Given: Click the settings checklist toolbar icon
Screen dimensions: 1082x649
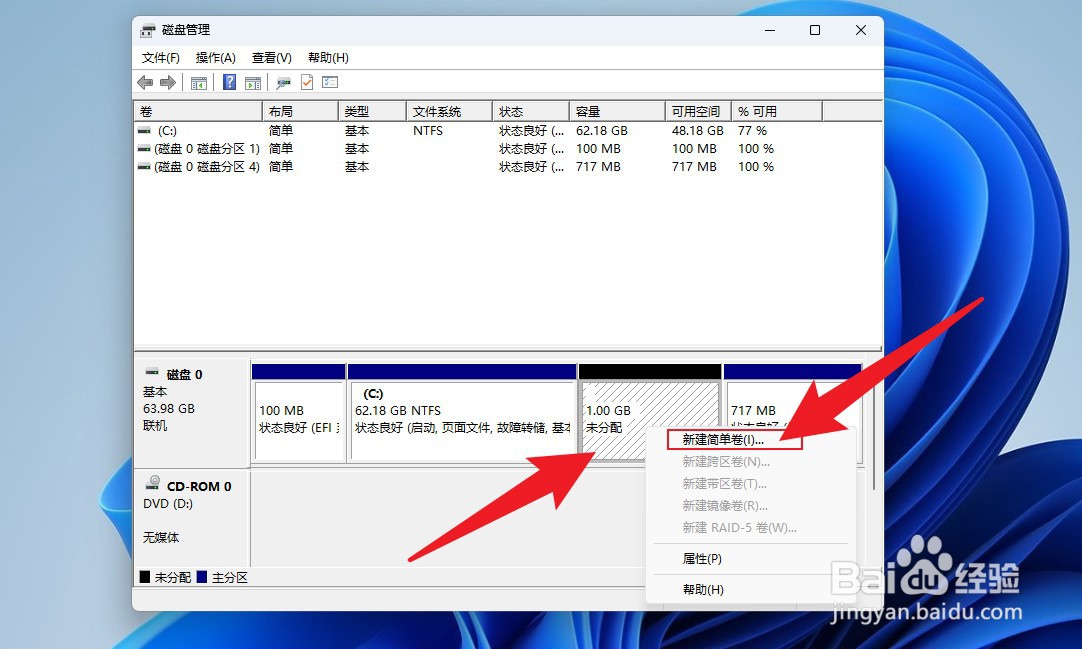Looking at the screenshot, I should click(330, 83).
